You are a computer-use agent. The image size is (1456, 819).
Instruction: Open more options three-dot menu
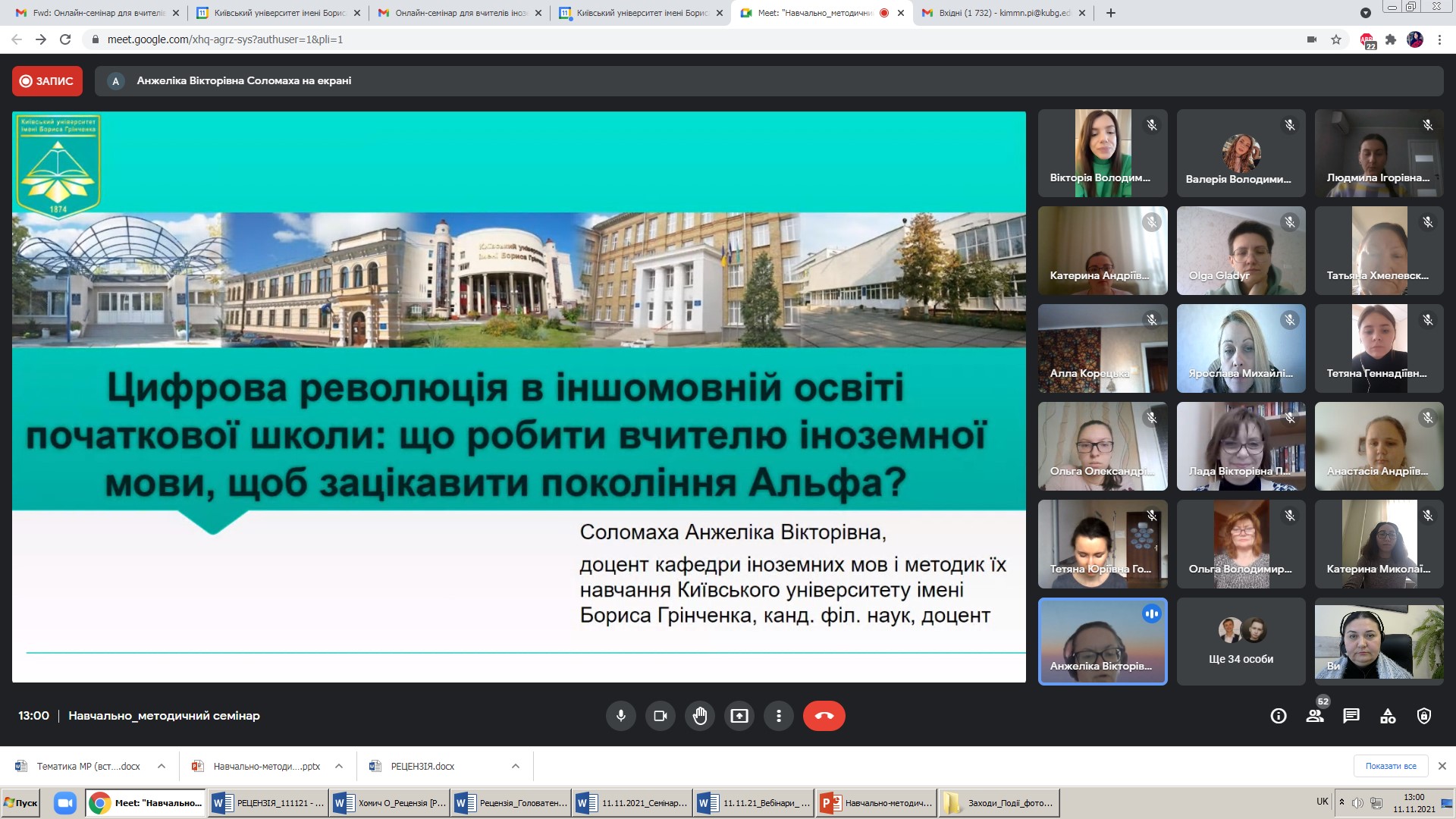pyautogui.click(x=779, y=716)
